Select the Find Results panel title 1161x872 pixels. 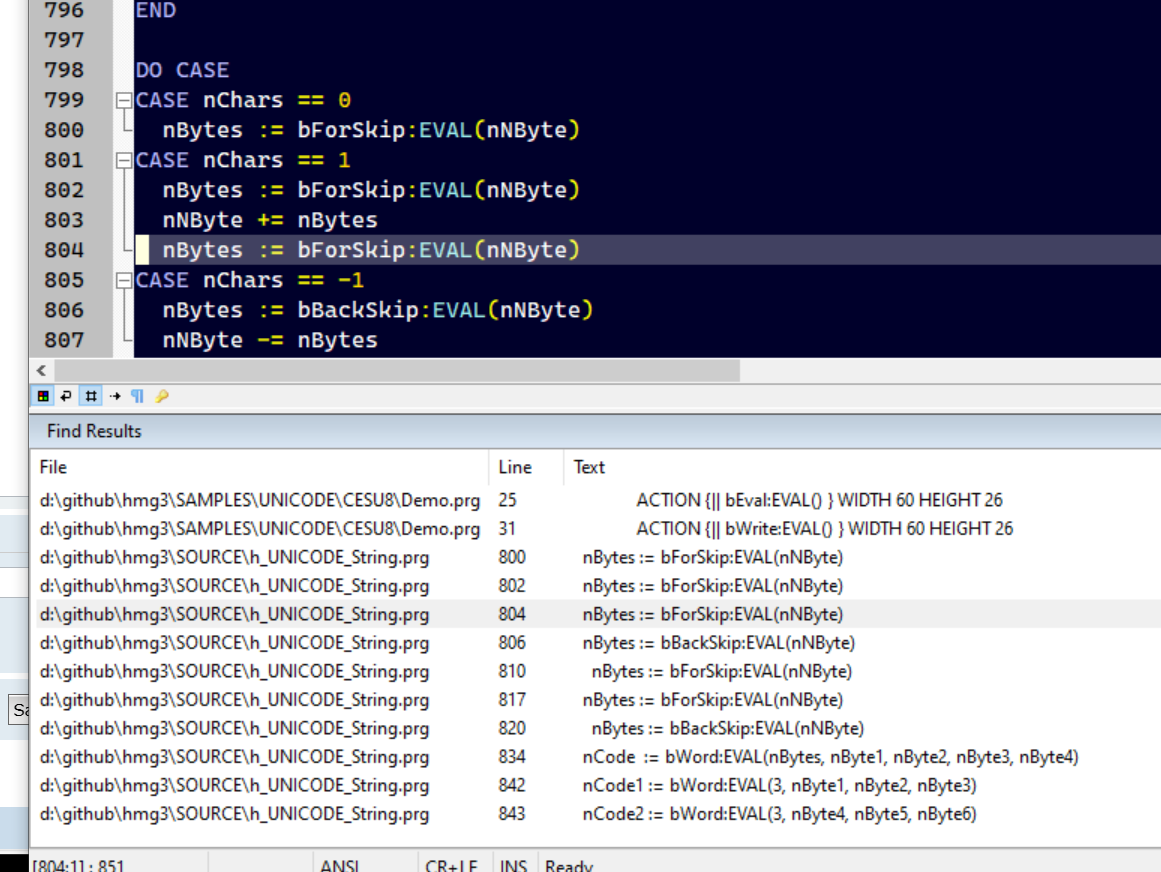pyautogui.click(x=94, y=431)
